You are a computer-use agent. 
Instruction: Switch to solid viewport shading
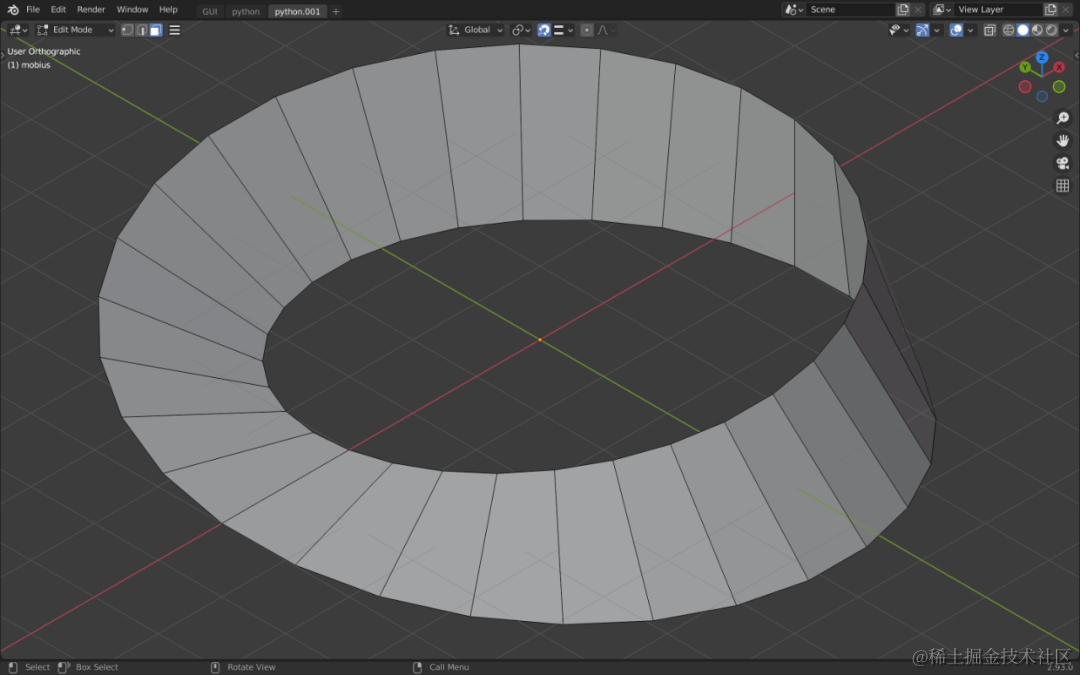pyautogui.click(x=1023, y=30)
